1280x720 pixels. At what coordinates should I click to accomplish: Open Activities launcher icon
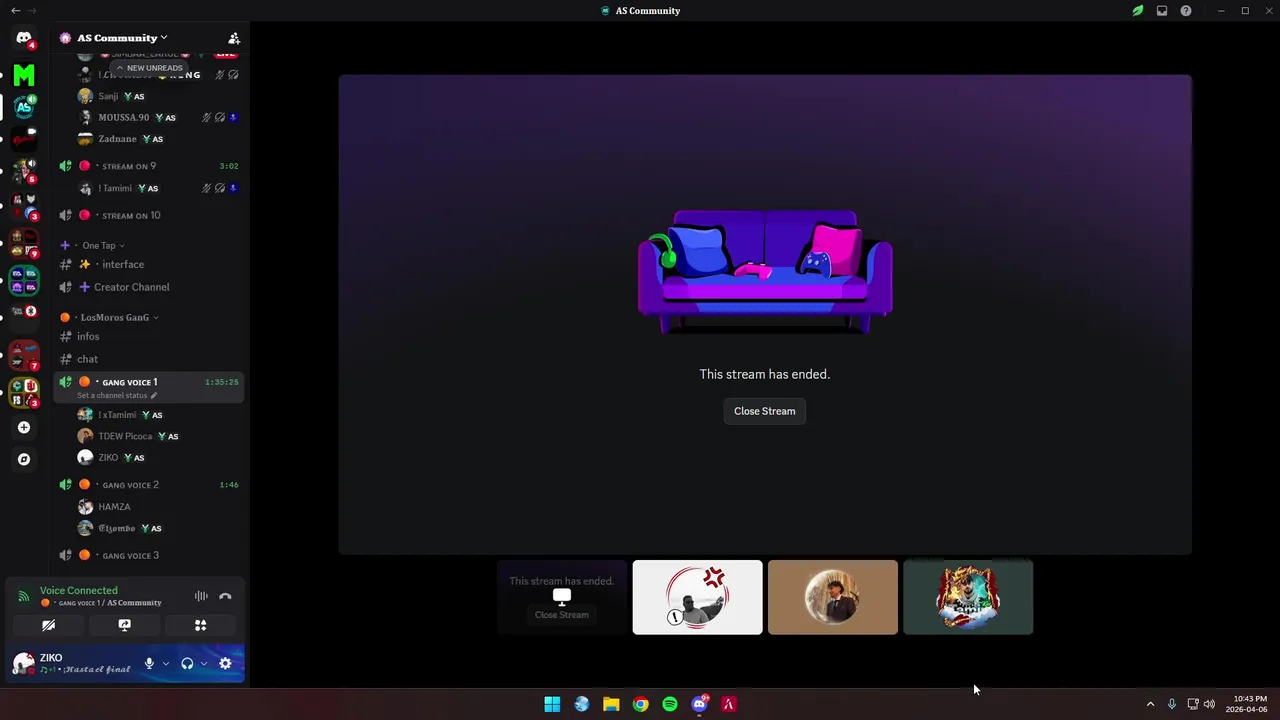click(x=200, y=625)
